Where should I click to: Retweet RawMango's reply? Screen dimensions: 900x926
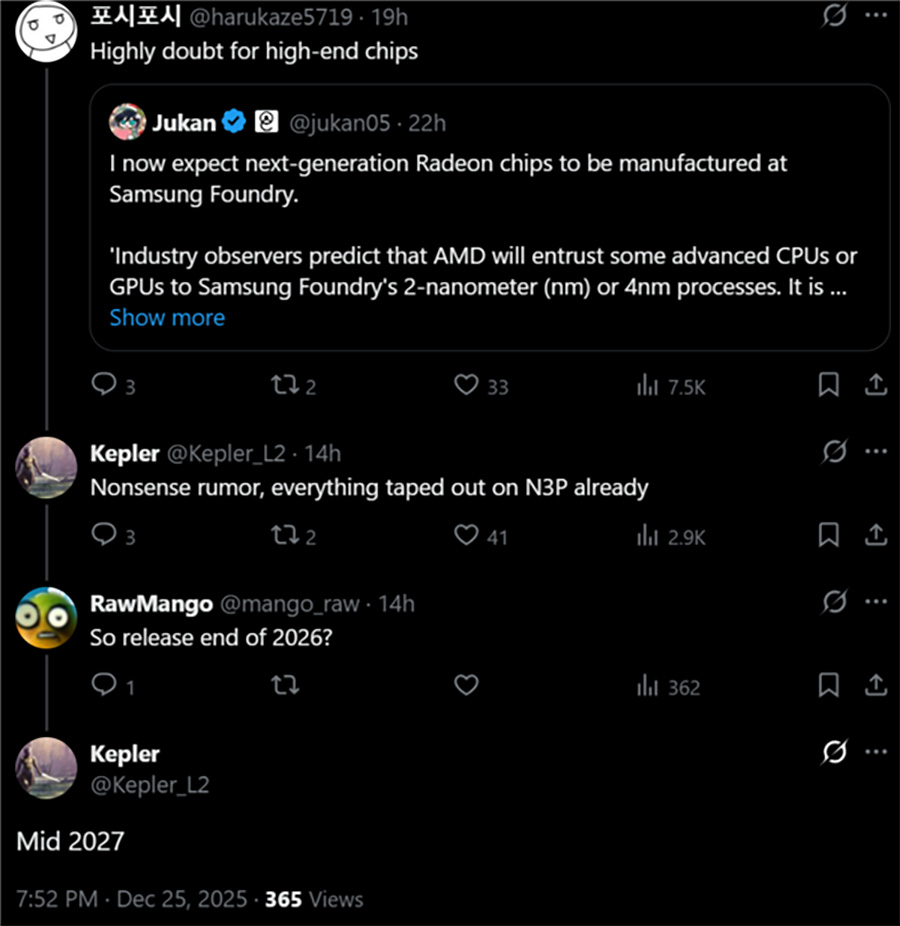pos(285,686)
